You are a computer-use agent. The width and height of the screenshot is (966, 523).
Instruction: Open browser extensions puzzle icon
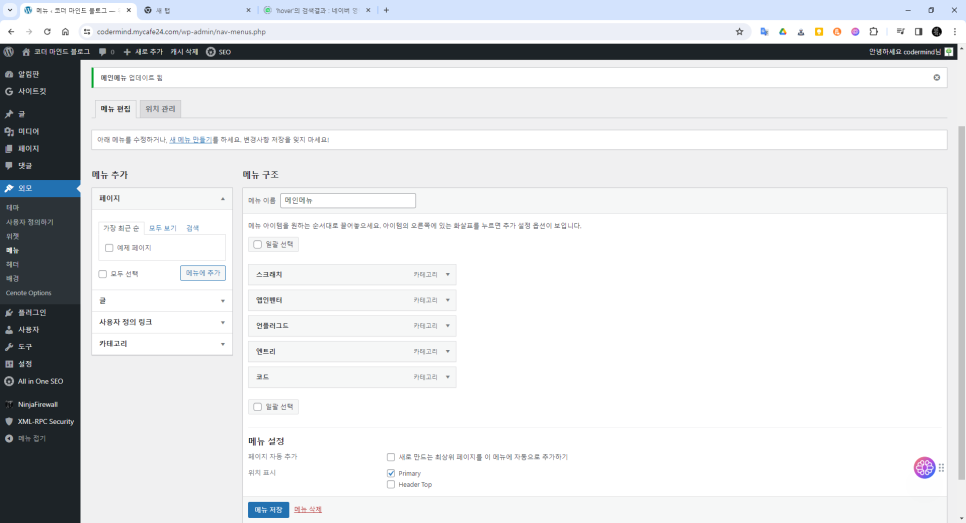point(874,31)
